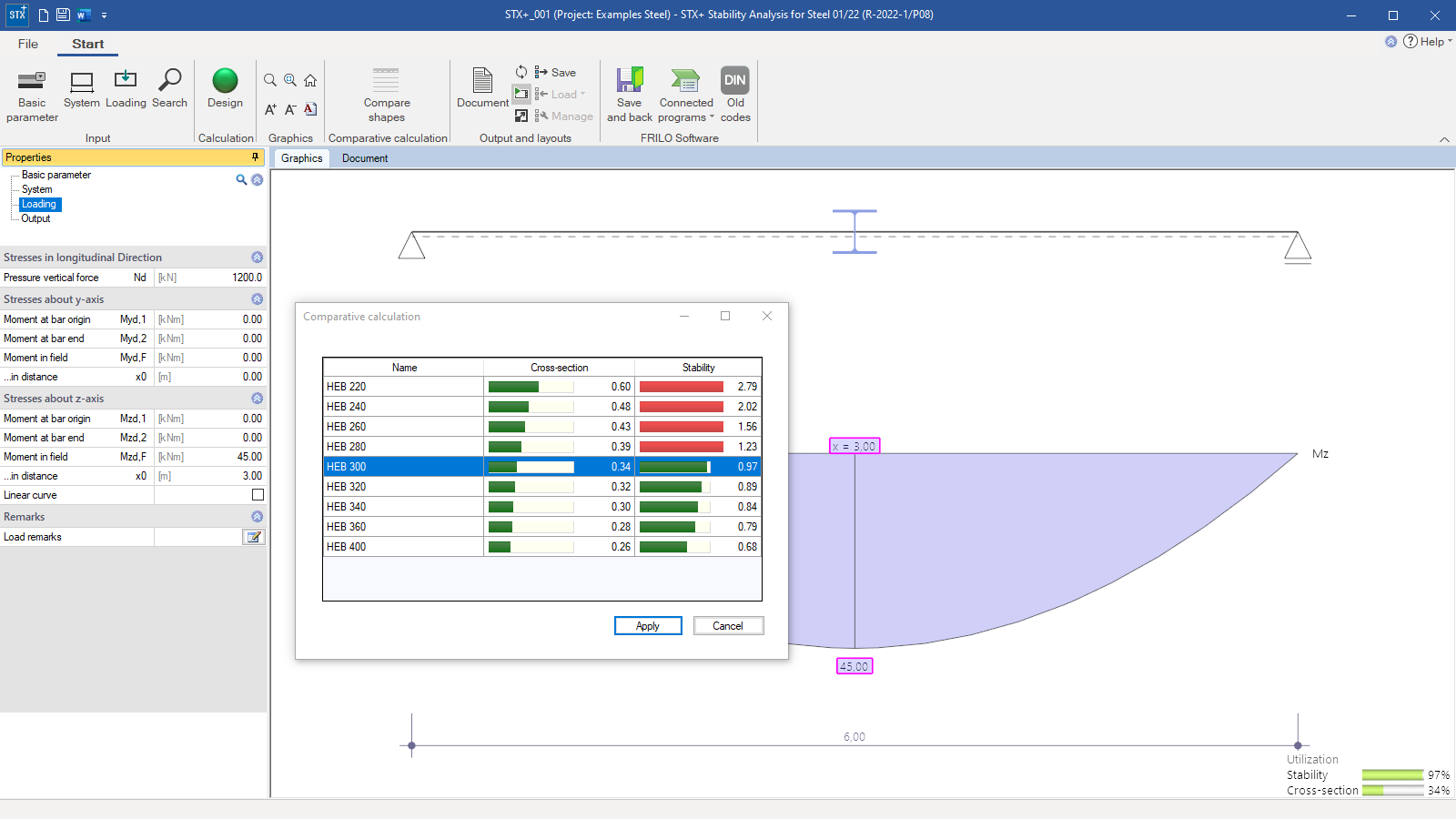Decrease graphics font size with A- icon
The width and height of the screenshot is (1456, 819).
point(290,109)
